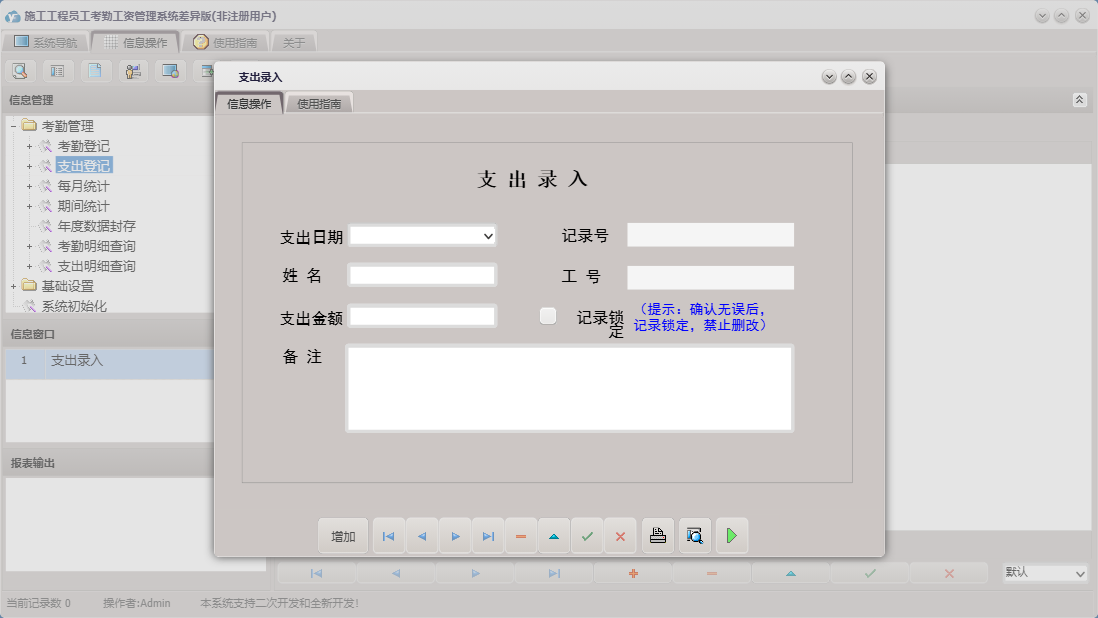Viewport: 1098px width, 618px height.
Task: Confirm the record with green checkmark icon
Action: [587, 535]
